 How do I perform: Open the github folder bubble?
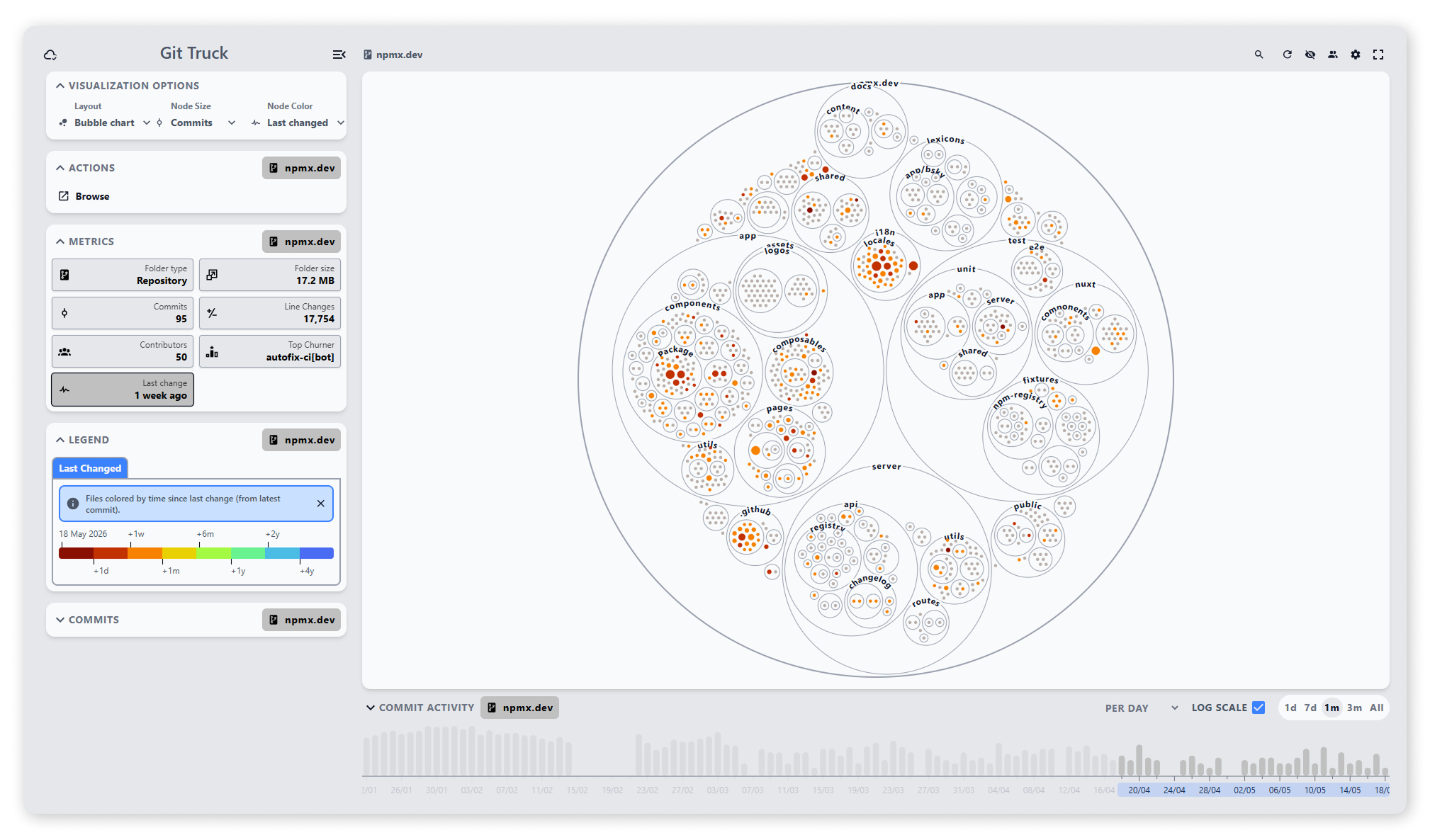755,537
